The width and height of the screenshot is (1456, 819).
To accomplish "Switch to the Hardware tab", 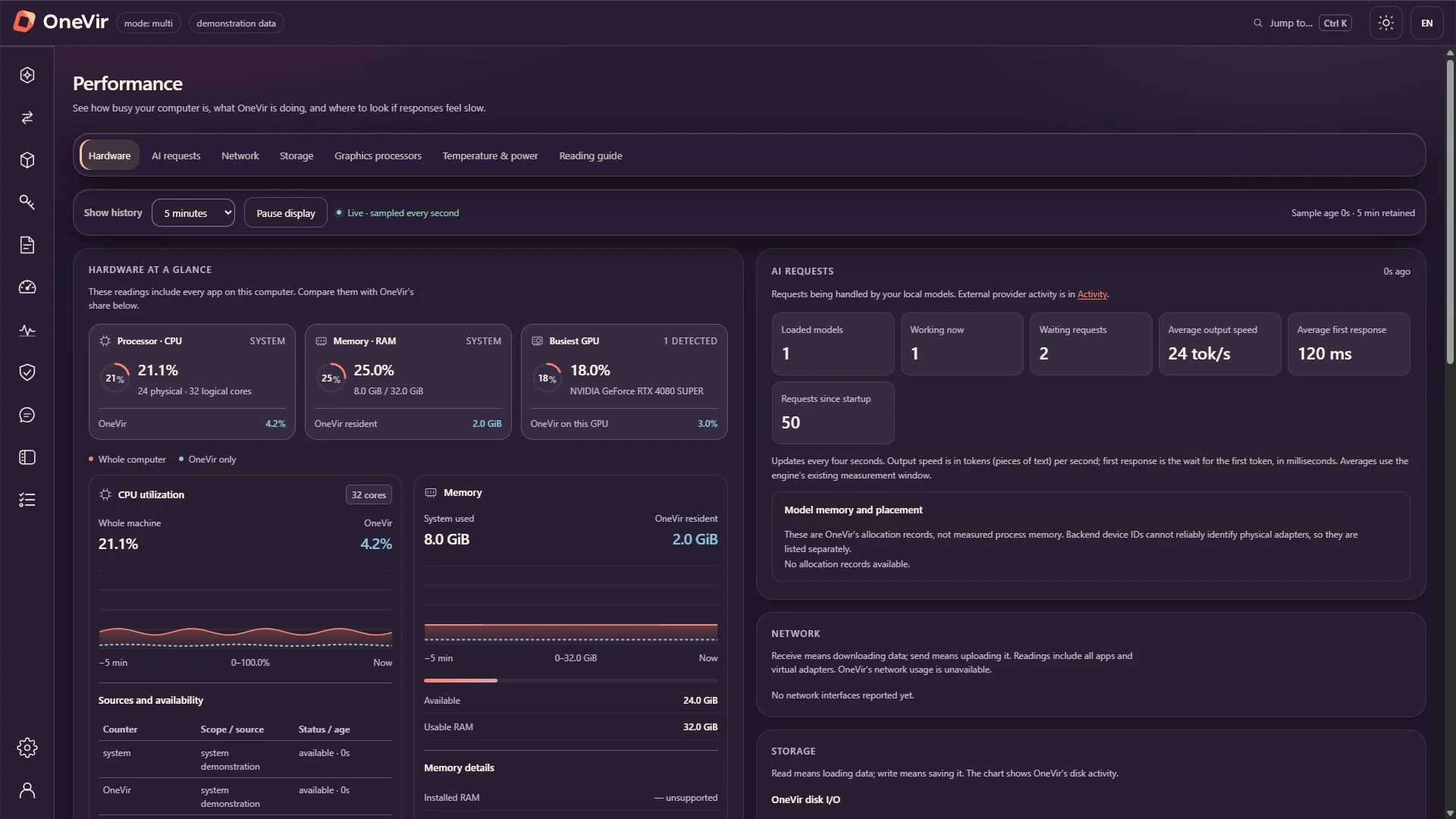I will (x=109, y=155).
